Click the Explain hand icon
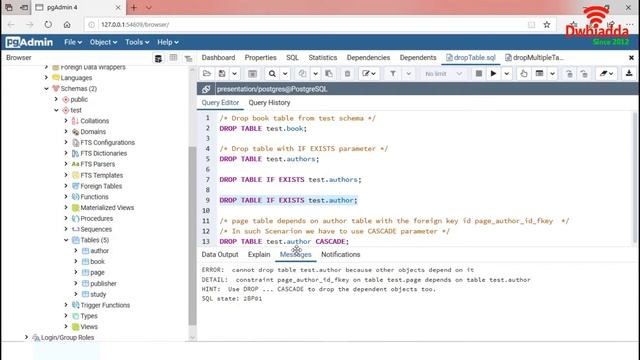640x360 pixels. click(524, 73)
